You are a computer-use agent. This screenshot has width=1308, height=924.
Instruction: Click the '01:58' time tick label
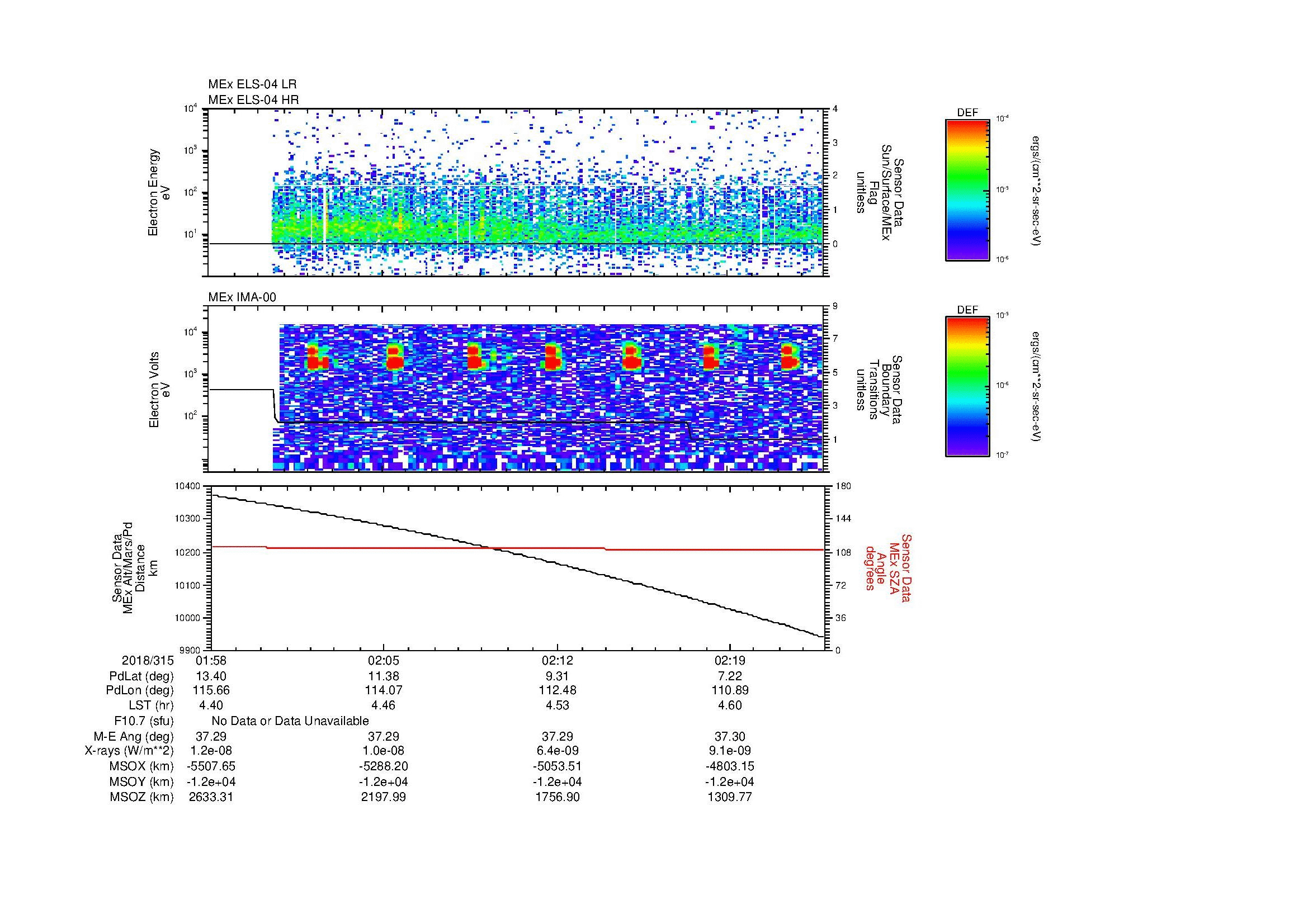[x=211, y=661]
